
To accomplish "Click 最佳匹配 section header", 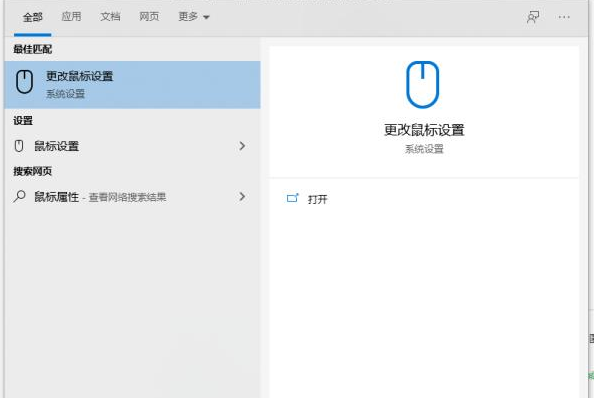I will point(33,49).
